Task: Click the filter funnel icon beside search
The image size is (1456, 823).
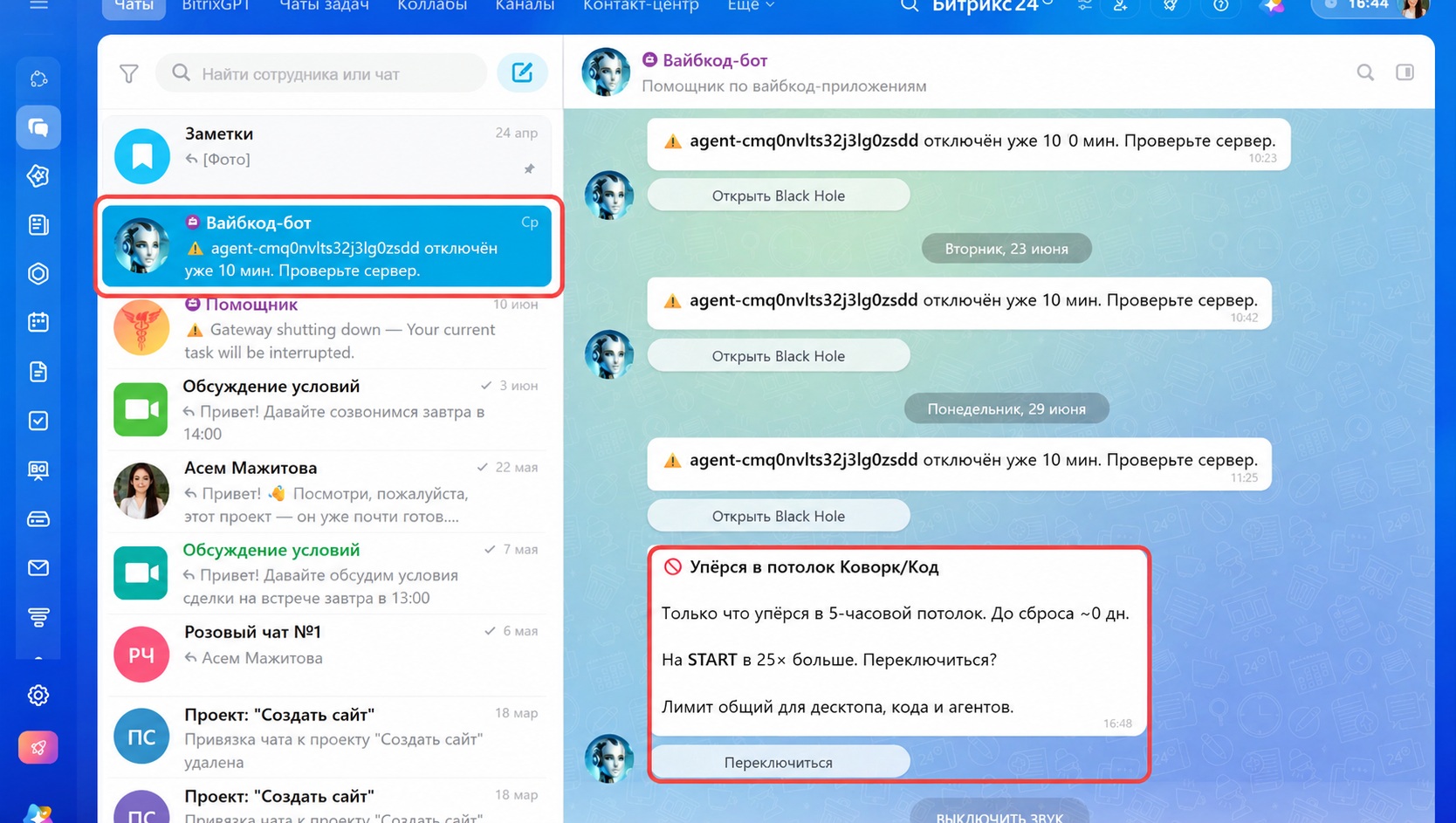Action: coord(129,74)
